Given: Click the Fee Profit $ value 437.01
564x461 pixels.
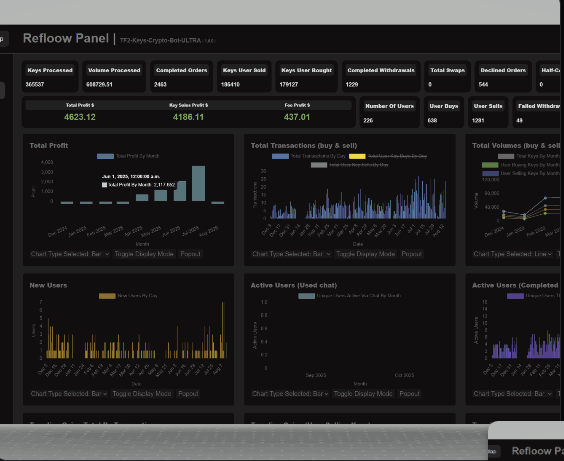Looking at the screenshot, I should (297, 117).
